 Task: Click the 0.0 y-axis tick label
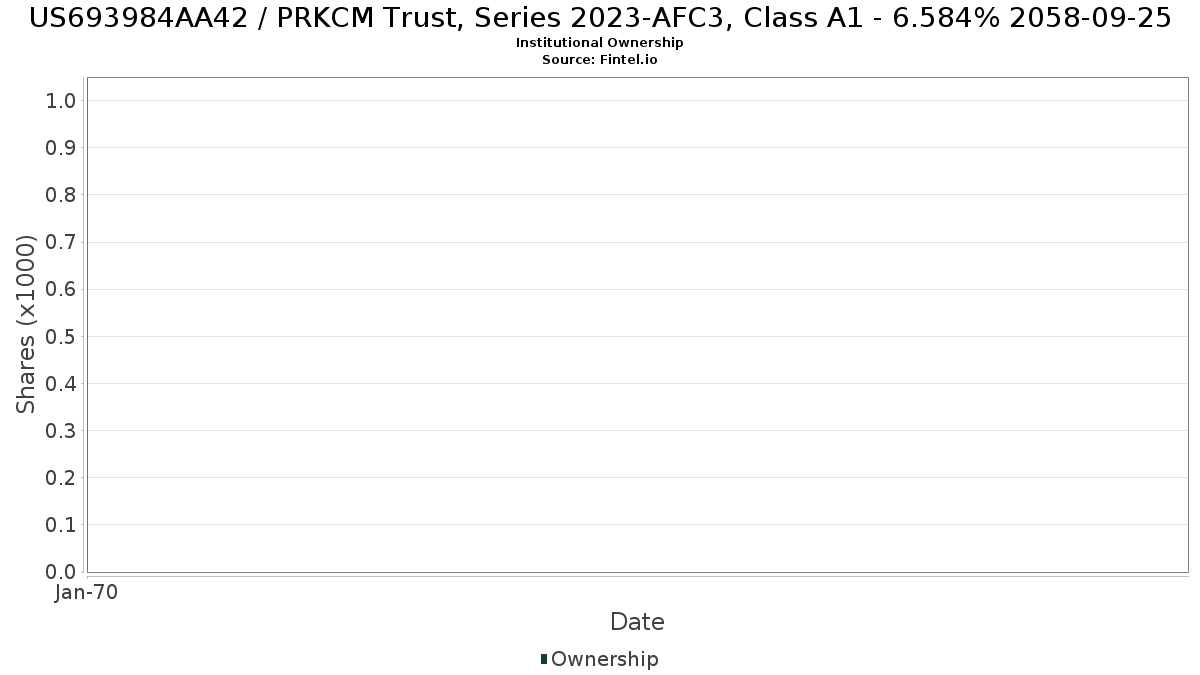click(x=61, y=571)
